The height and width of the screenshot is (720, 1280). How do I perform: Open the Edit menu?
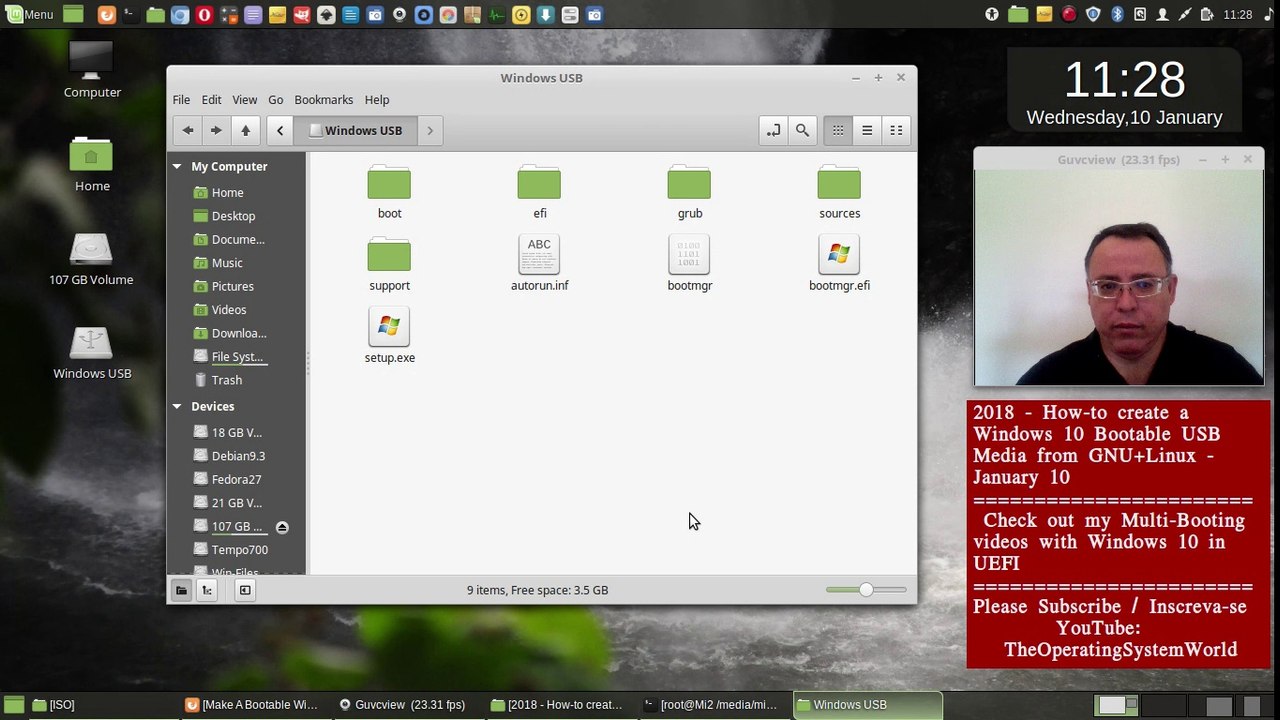point(211,100)
